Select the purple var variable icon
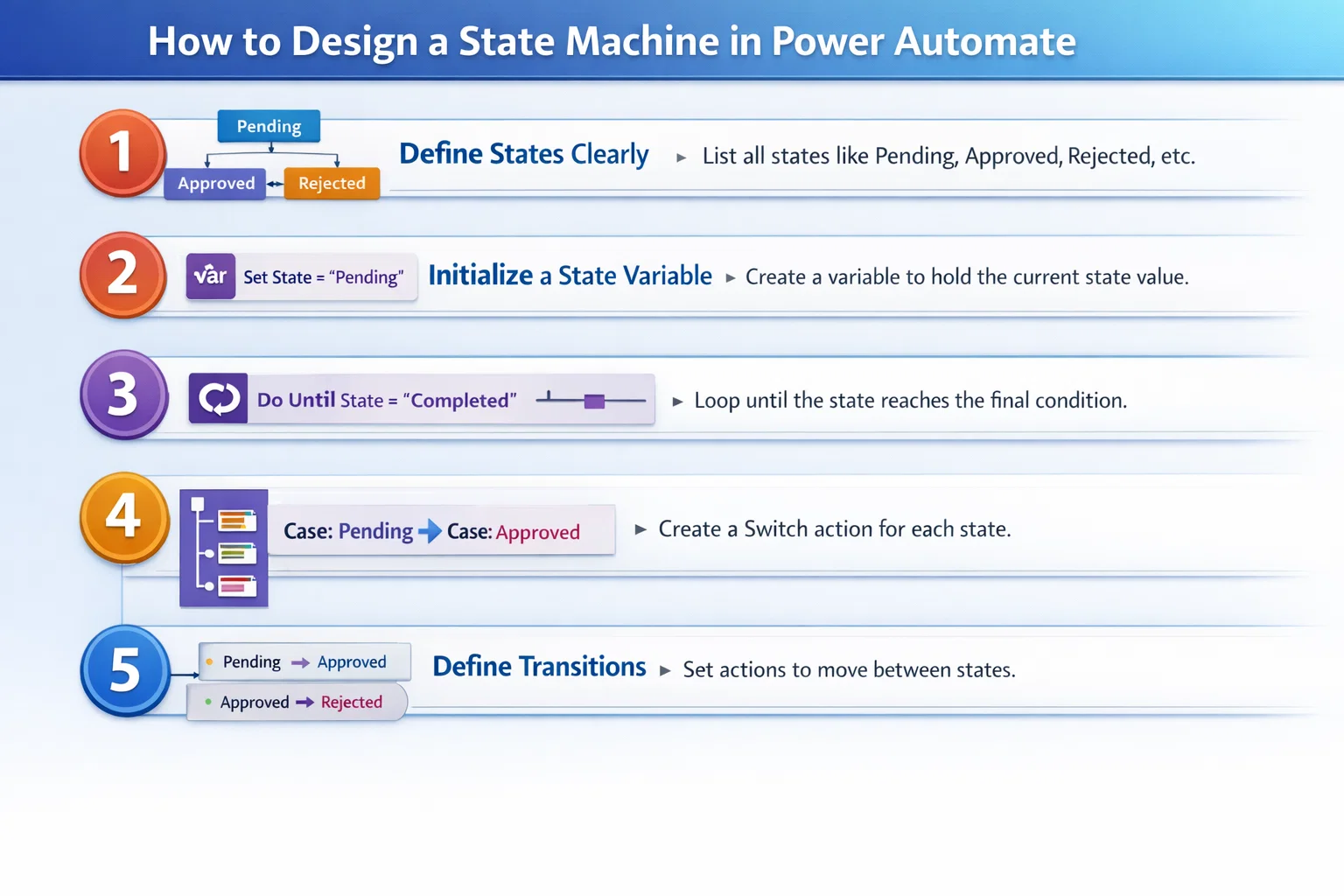The height and width of the screenshot is (896, 1344). [x=210, y=276]
